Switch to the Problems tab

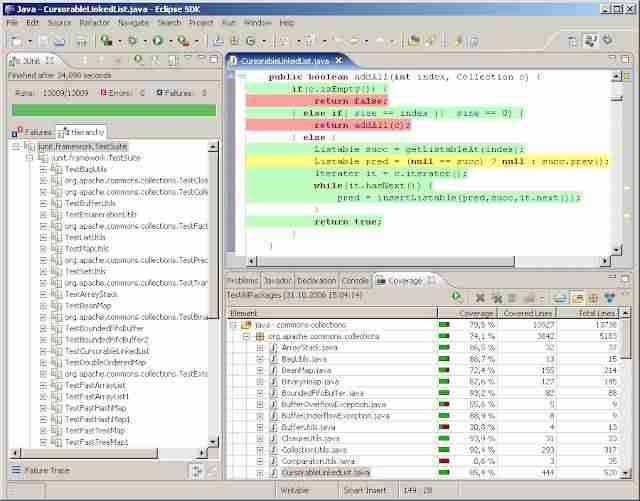(x=242, y=281)
